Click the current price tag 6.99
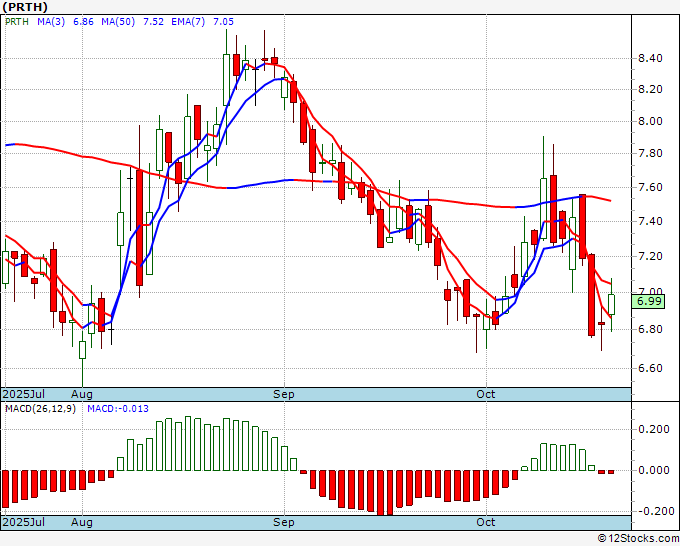680x546 pixels. pos(648,301)
